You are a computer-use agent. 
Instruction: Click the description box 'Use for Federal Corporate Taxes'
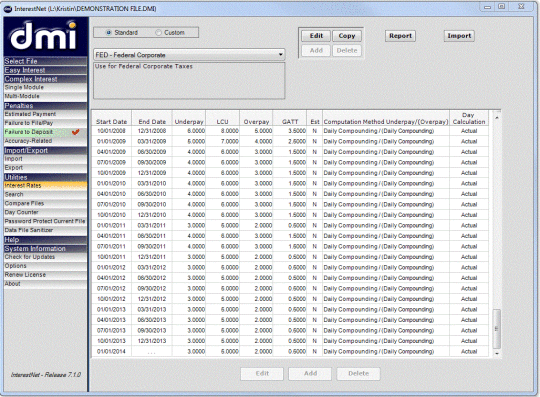pos(189,80)
